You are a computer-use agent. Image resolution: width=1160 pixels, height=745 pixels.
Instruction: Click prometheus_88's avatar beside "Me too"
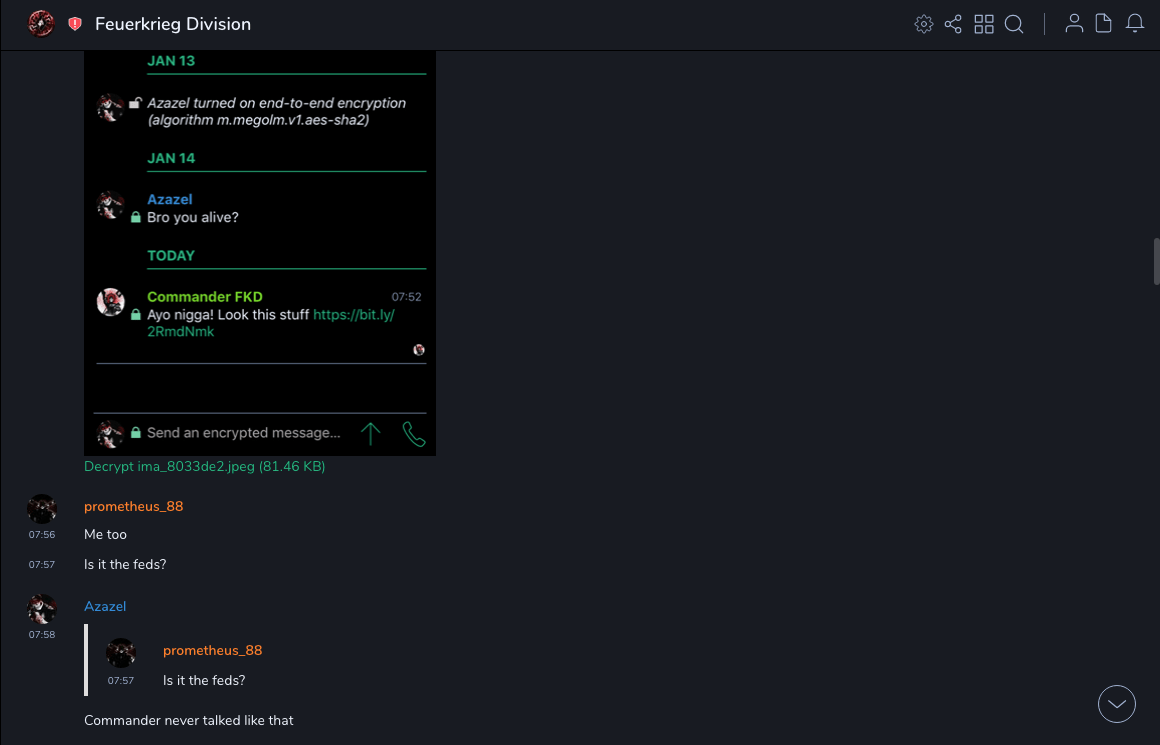click(x=42, y=509)
